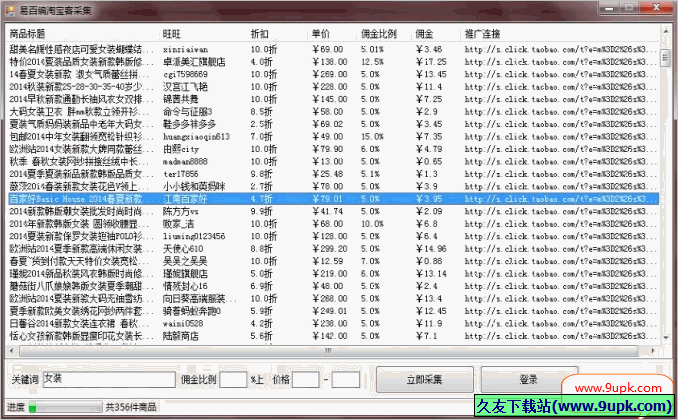Select the row with seller 瑾妮旗舰店

(332, 274)
